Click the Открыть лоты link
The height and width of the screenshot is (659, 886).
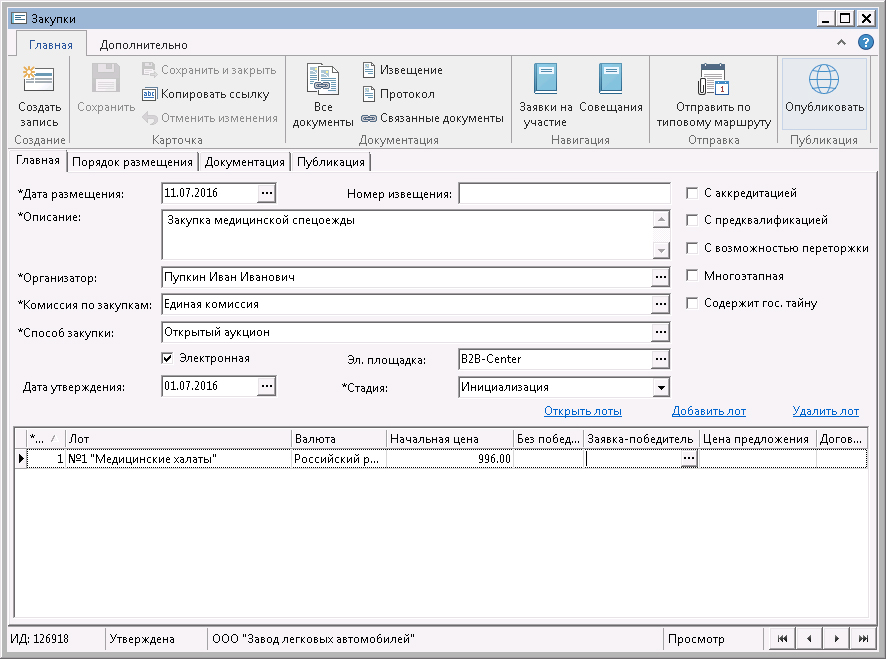[x=583, y=411]
